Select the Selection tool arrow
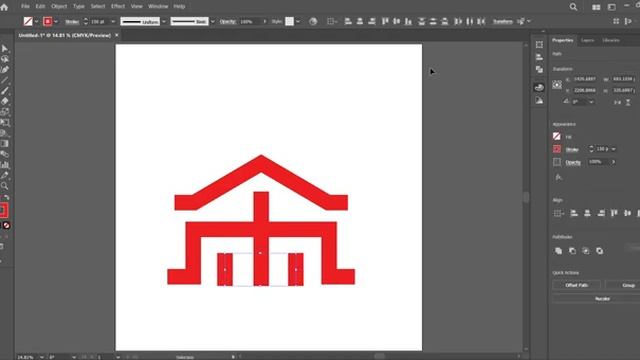The width and height of the screenshot is (640, 360). 4,49
